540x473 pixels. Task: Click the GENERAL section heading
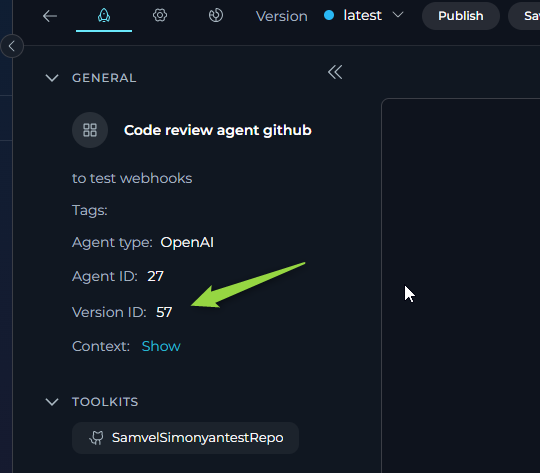point(104,78)
